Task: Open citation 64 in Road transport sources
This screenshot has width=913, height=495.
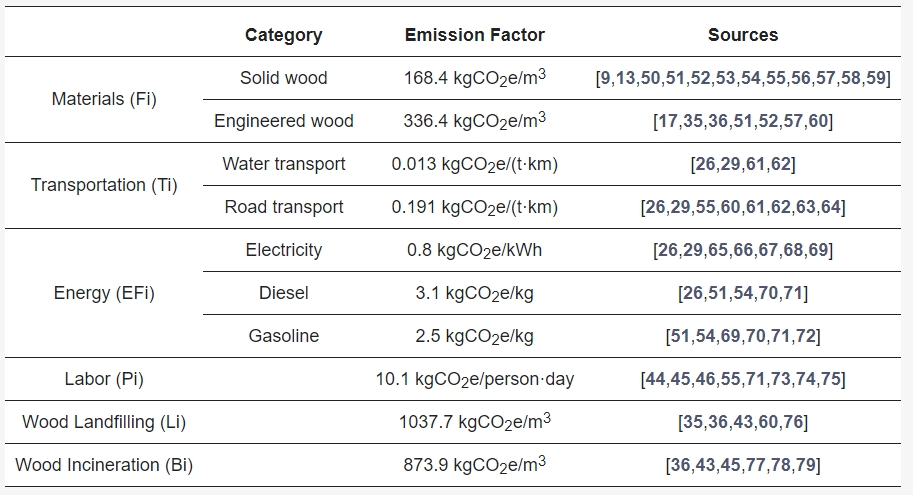Action: pos(831,207)
